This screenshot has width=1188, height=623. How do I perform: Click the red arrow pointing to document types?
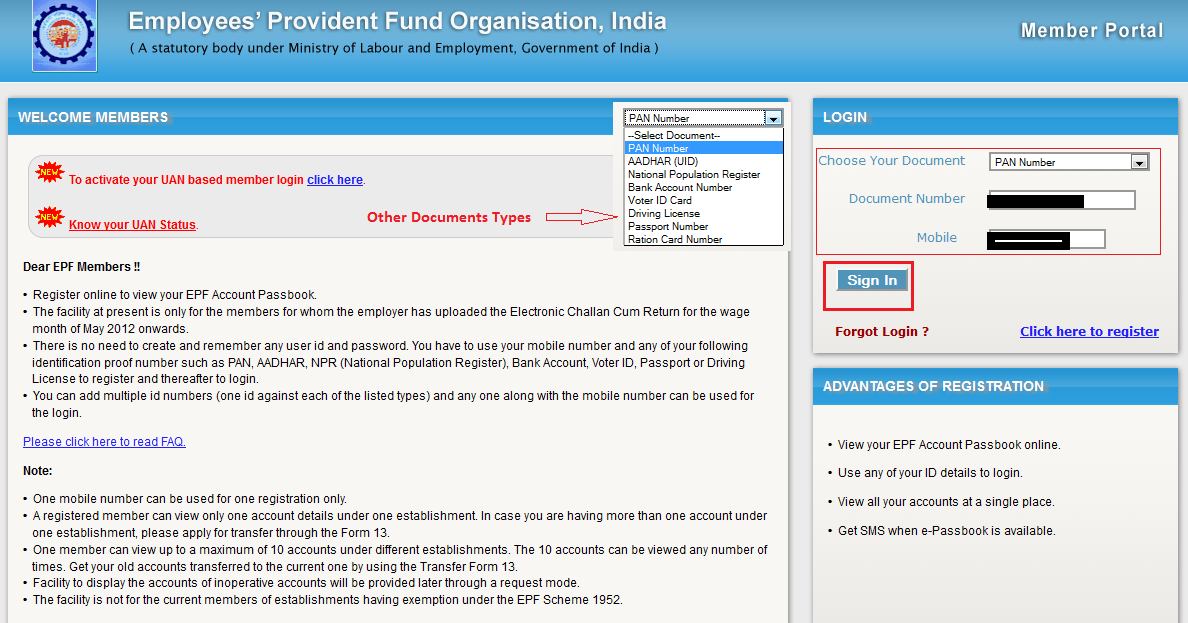tap(580, 216)
